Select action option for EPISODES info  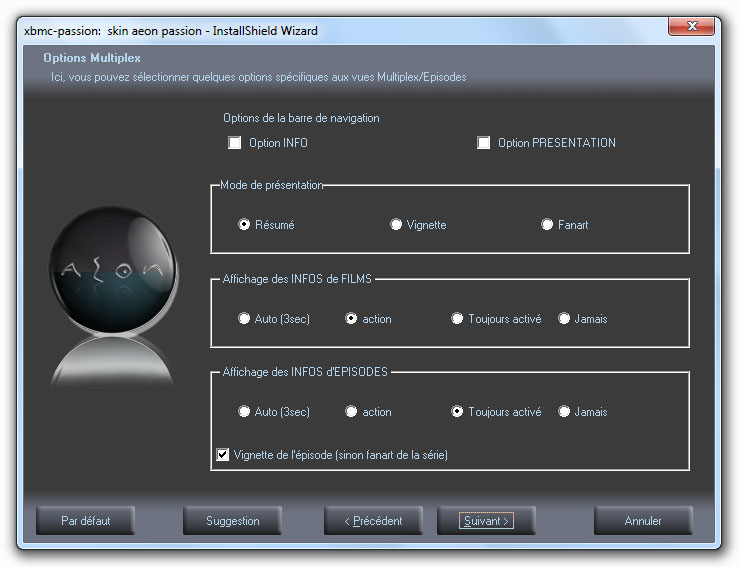coord(351,412)
